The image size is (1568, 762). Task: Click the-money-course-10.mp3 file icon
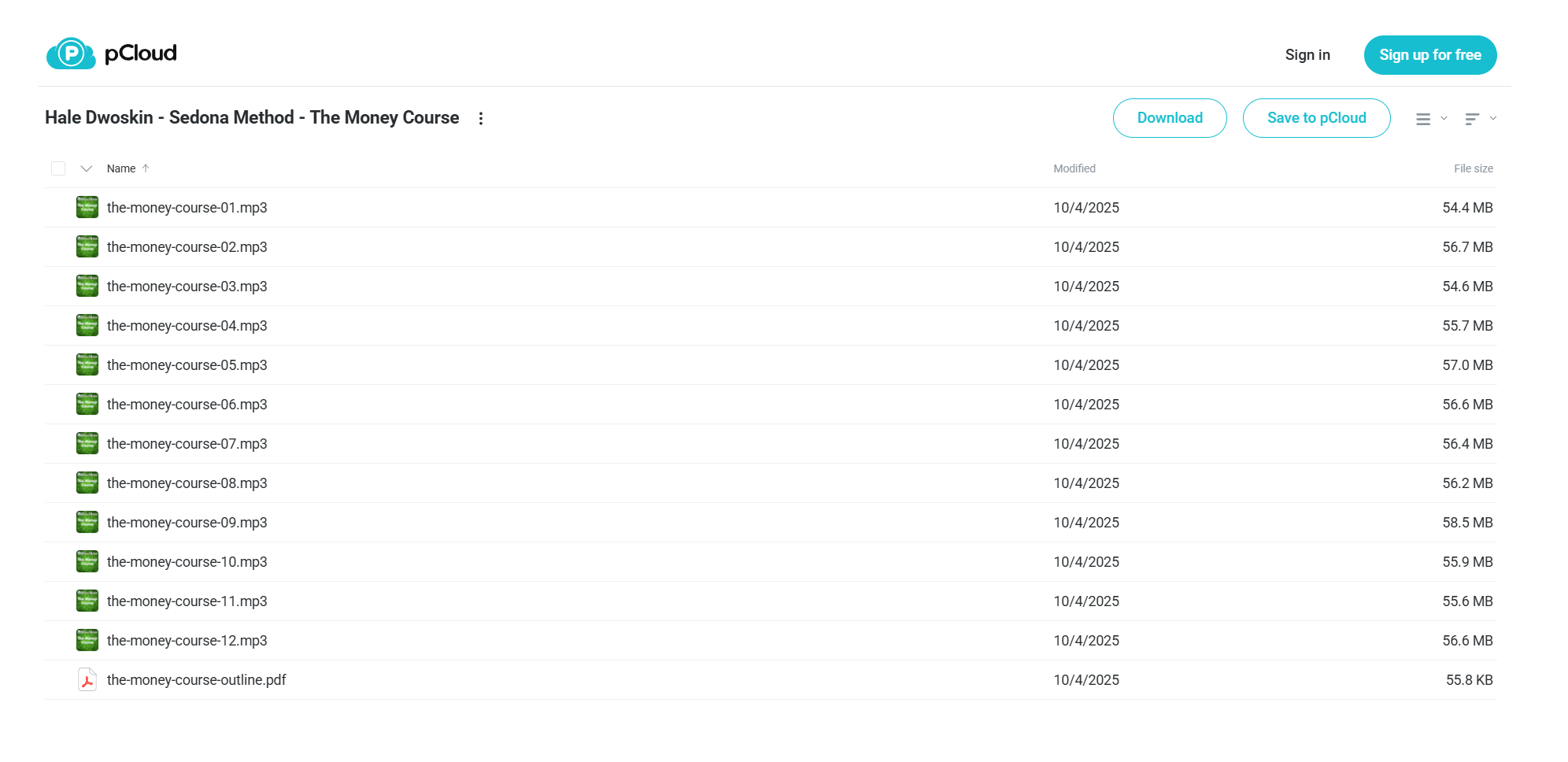pos(87,561)
